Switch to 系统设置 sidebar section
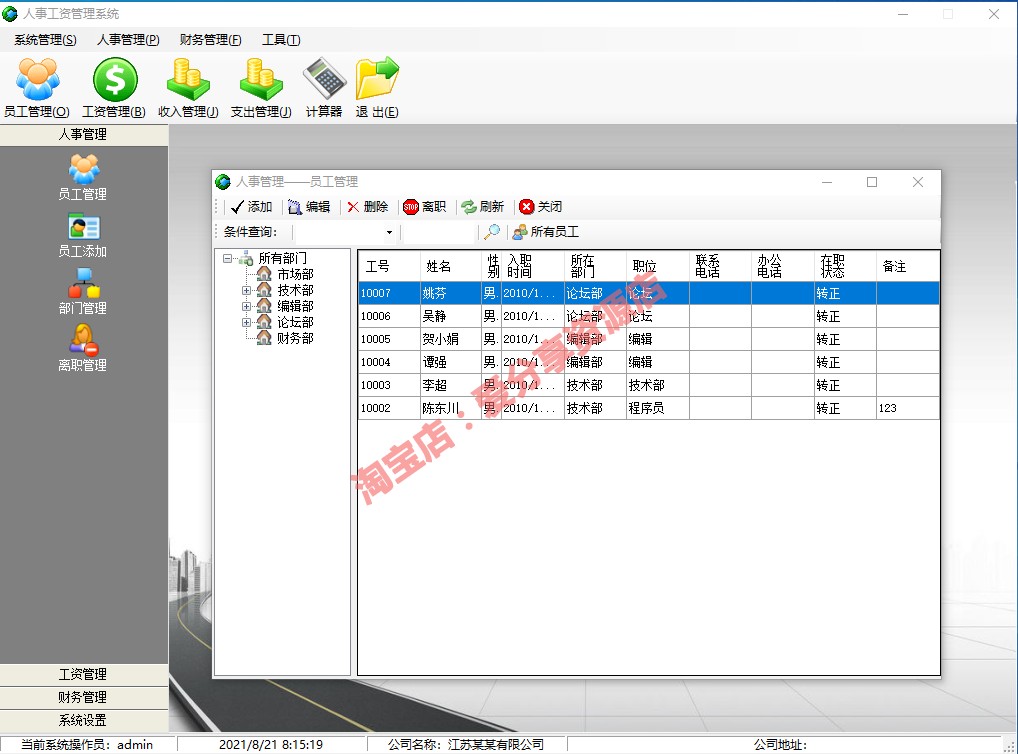The image size is (1018, 754). 84,720
